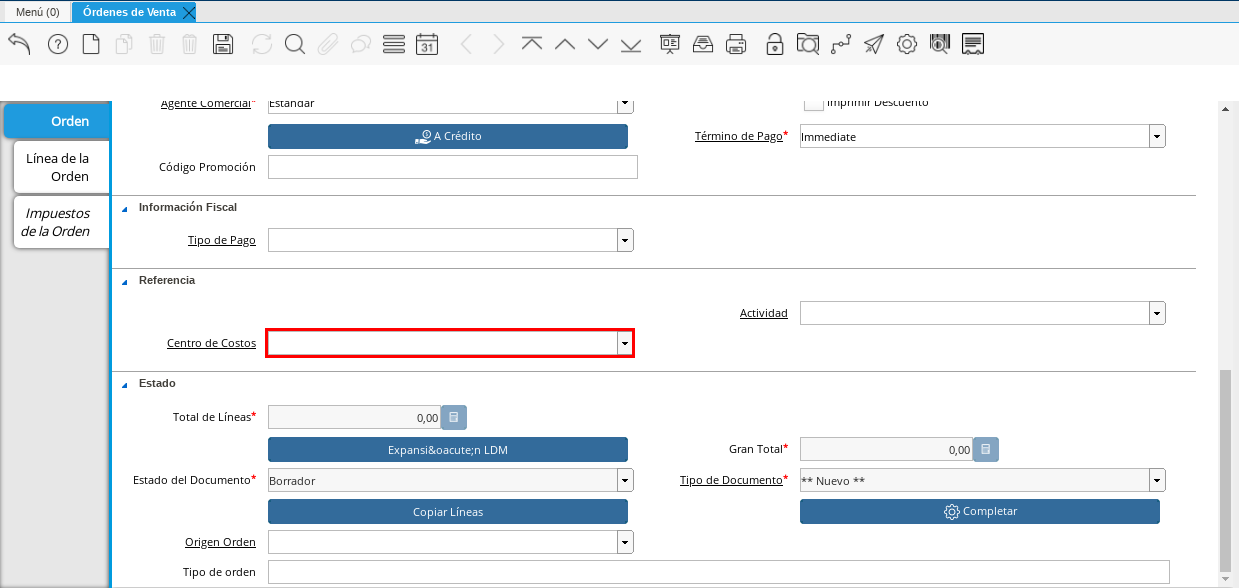This screenshot has width=1239, height=588.
Task: Collapse the Referencia section
Action: coord(125,281)
